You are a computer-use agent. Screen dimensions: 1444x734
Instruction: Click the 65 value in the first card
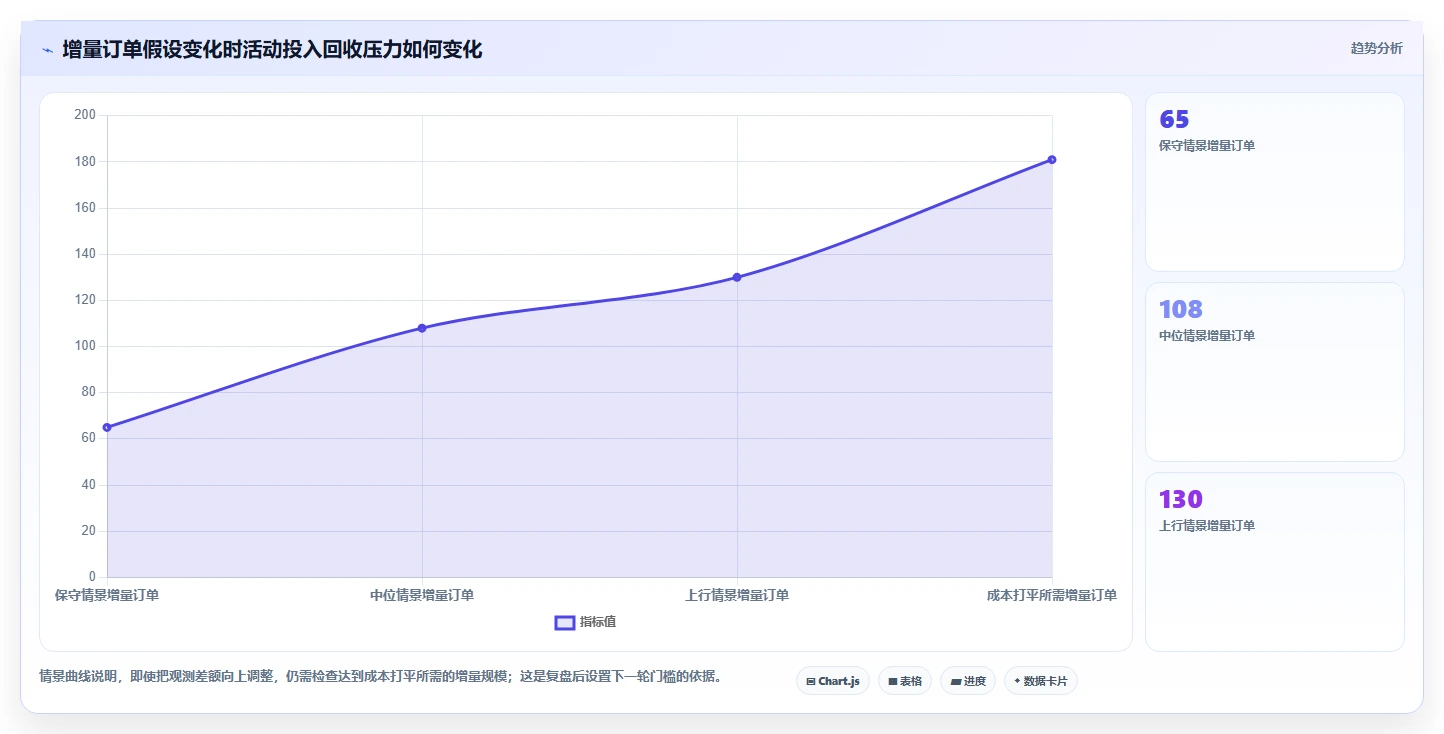(x=1174, y=119)
